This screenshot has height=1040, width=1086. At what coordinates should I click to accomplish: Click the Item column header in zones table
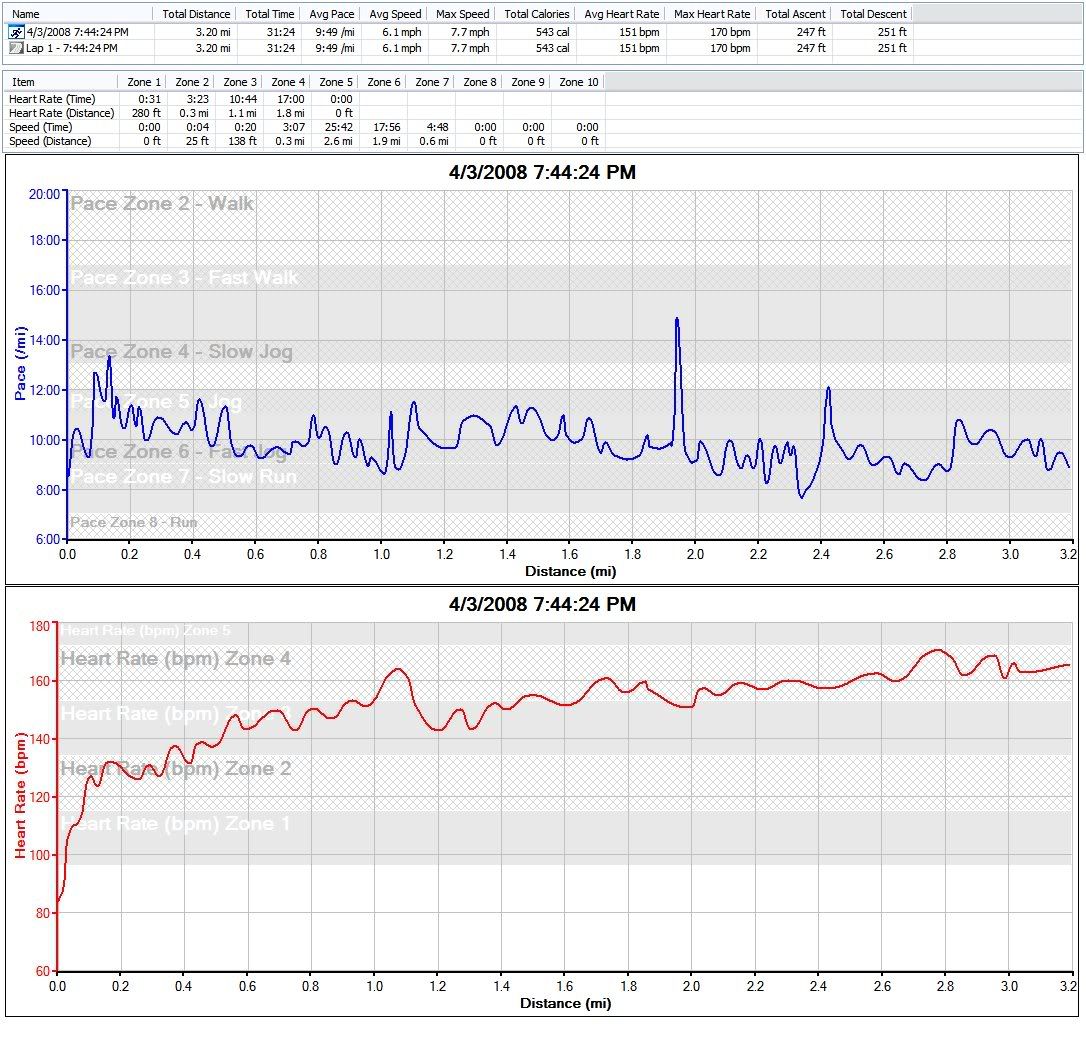tap(23, 82)
